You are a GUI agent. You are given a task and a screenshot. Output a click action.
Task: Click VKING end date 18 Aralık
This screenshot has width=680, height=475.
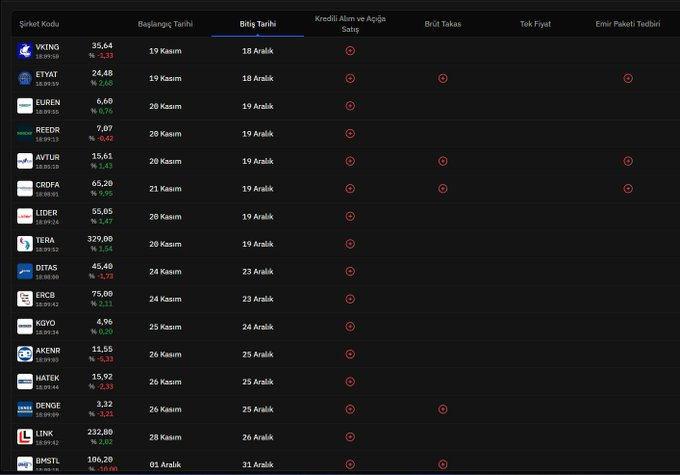[258, 51]
